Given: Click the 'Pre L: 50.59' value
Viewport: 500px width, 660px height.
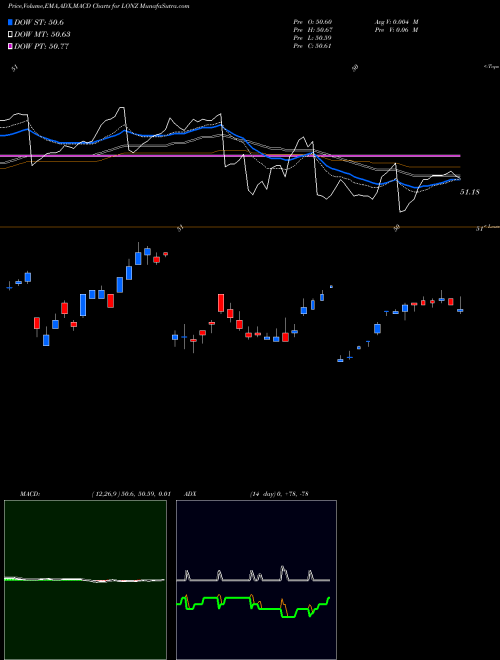Looking at the screenshot, I should tap(312, 38).
